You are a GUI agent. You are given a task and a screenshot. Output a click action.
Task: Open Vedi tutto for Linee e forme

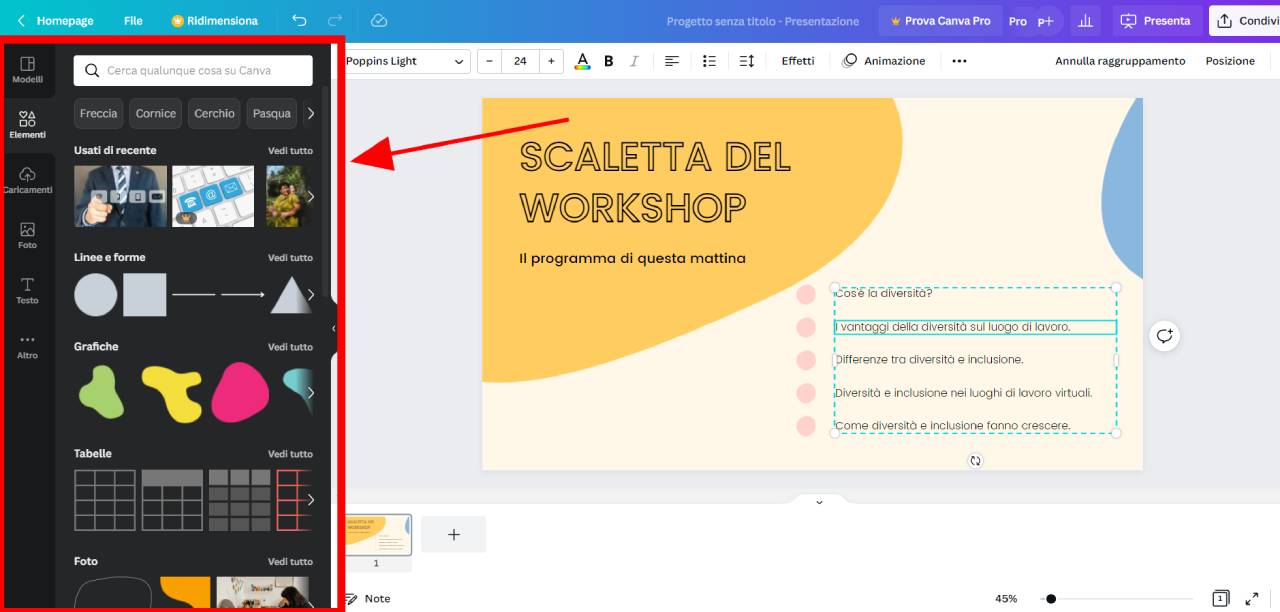pos(290,257)
